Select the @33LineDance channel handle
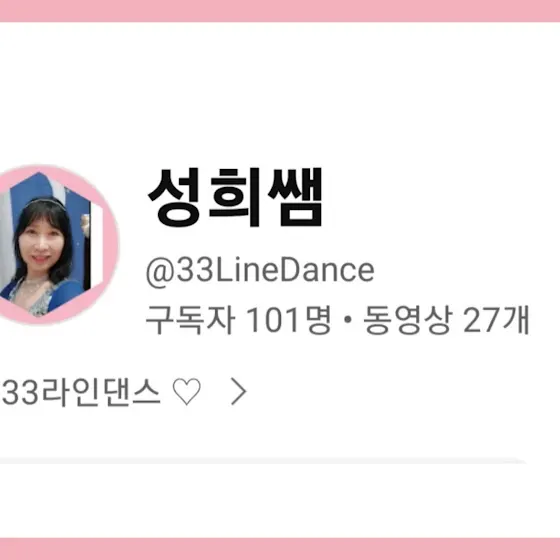Viewport: 560px width, 560px height. tap(260, 271)
